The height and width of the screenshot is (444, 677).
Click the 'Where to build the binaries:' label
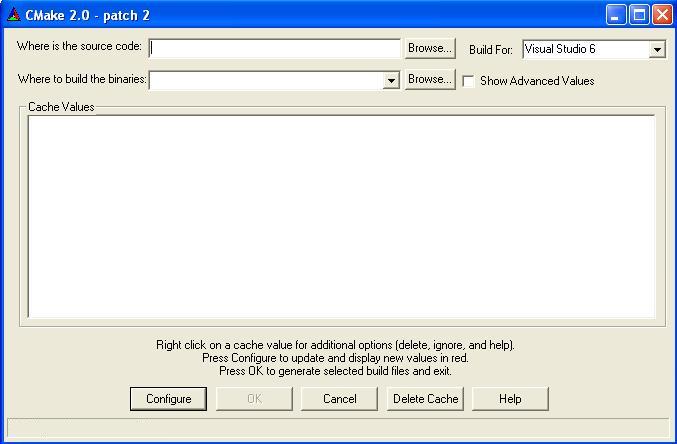pos(82,79)
